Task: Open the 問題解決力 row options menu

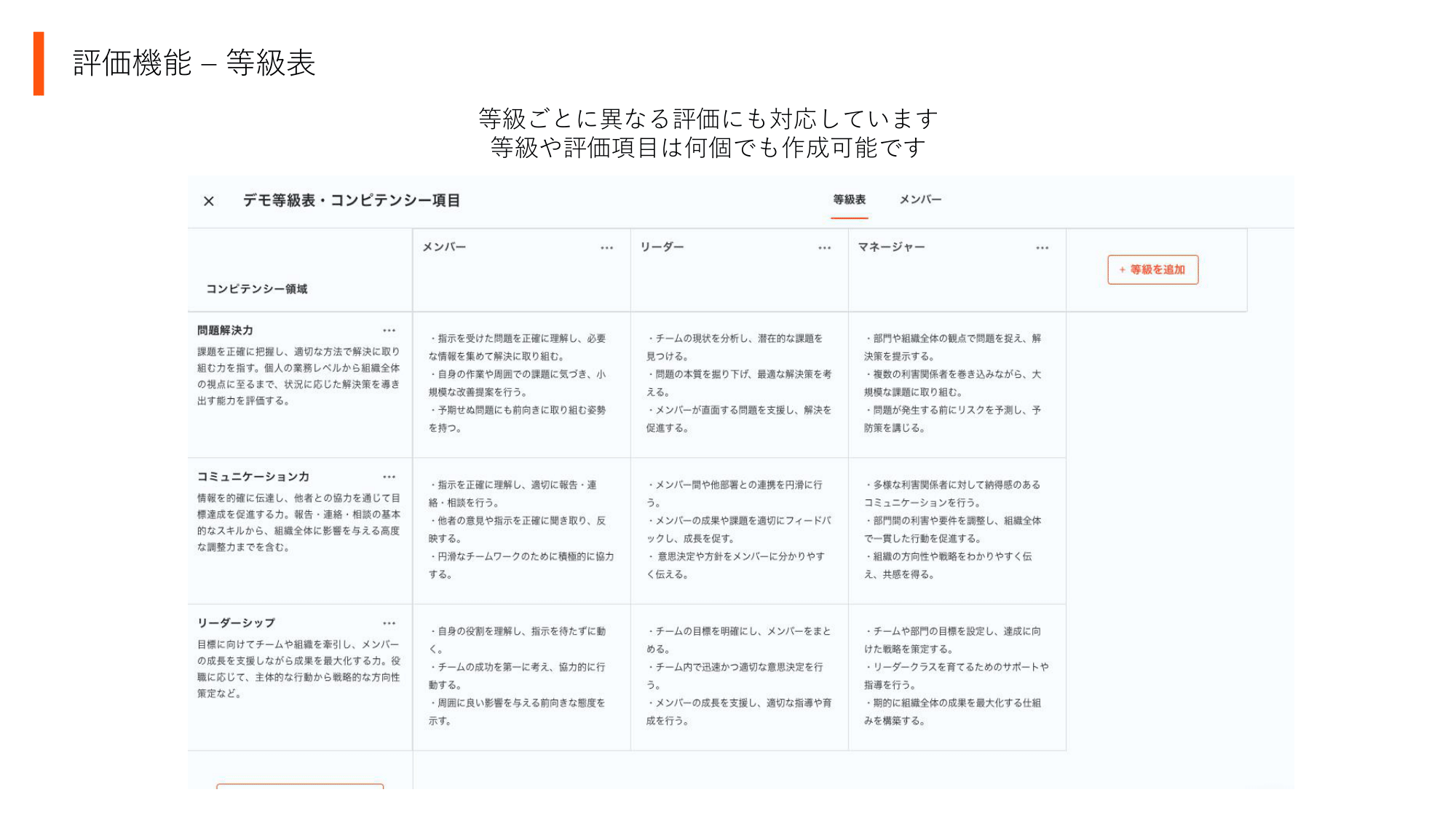Action: 389,331
